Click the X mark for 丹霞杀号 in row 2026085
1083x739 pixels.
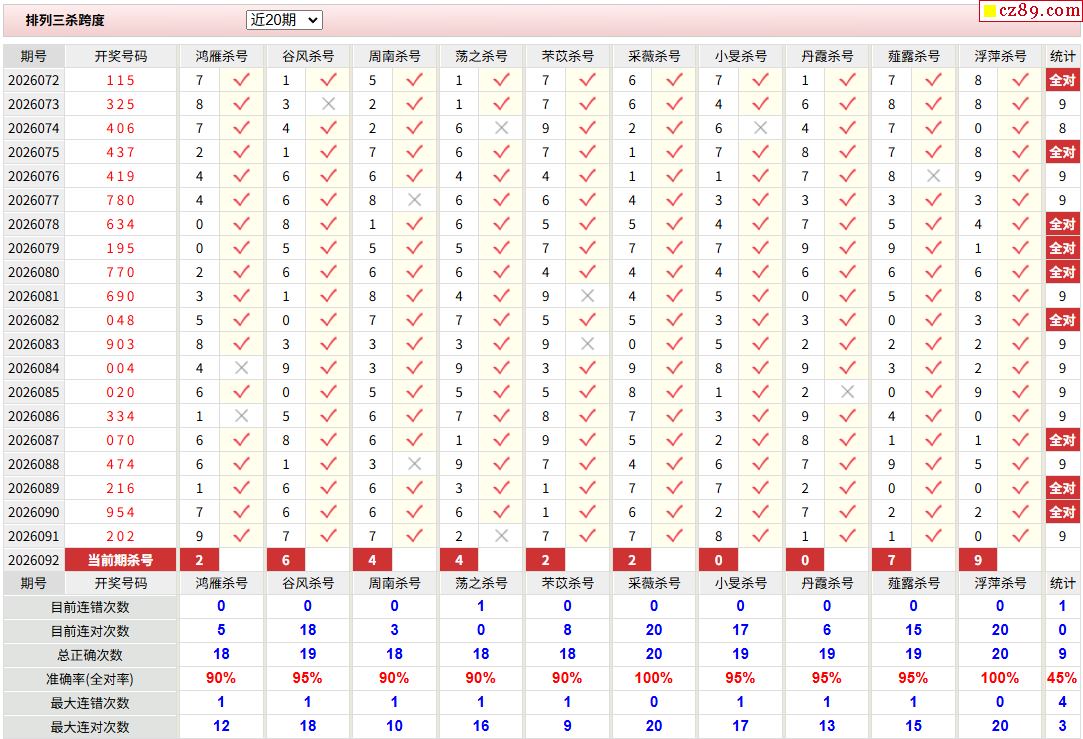tap(847, 392)
